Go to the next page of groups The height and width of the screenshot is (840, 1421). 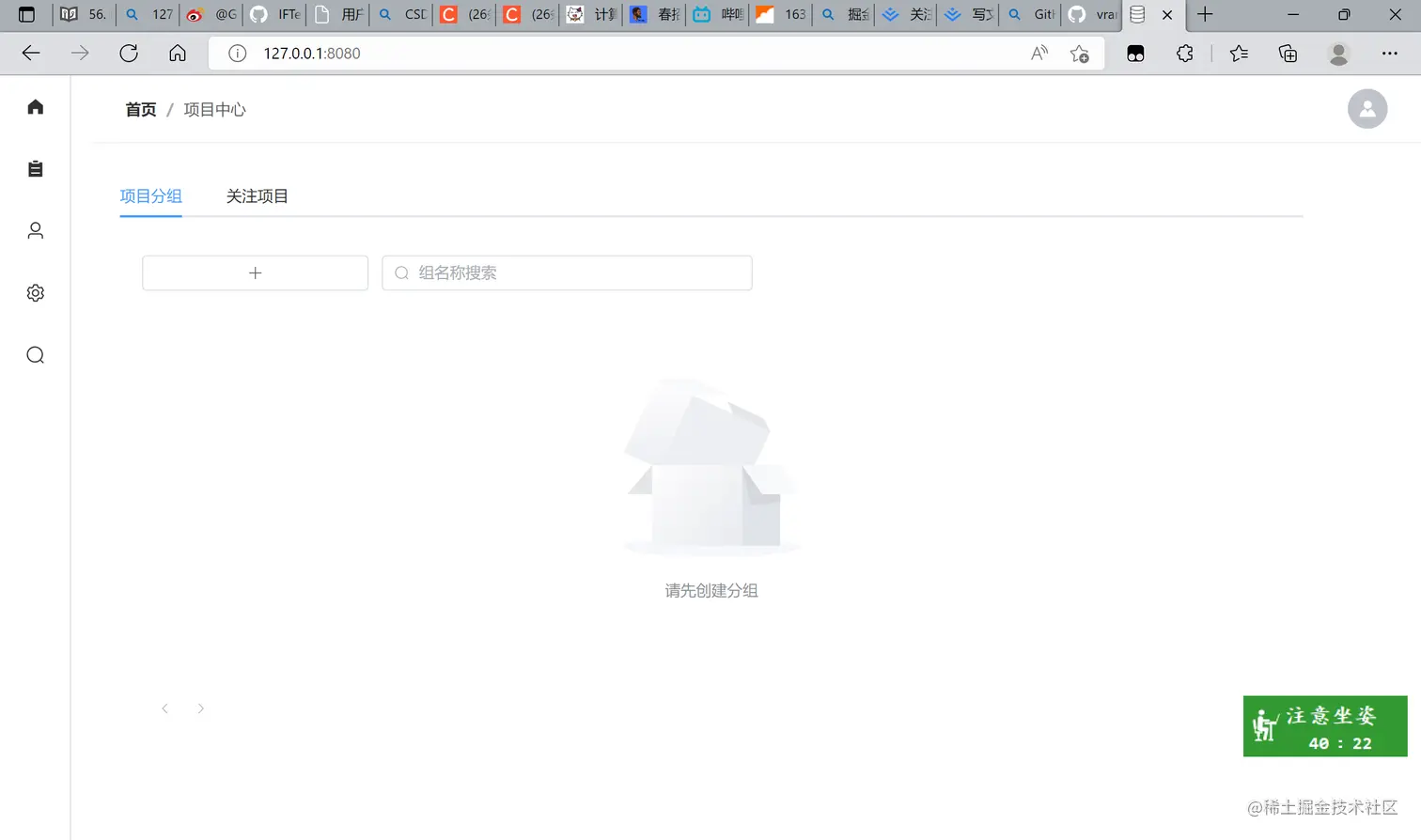[x=200, y=708]
